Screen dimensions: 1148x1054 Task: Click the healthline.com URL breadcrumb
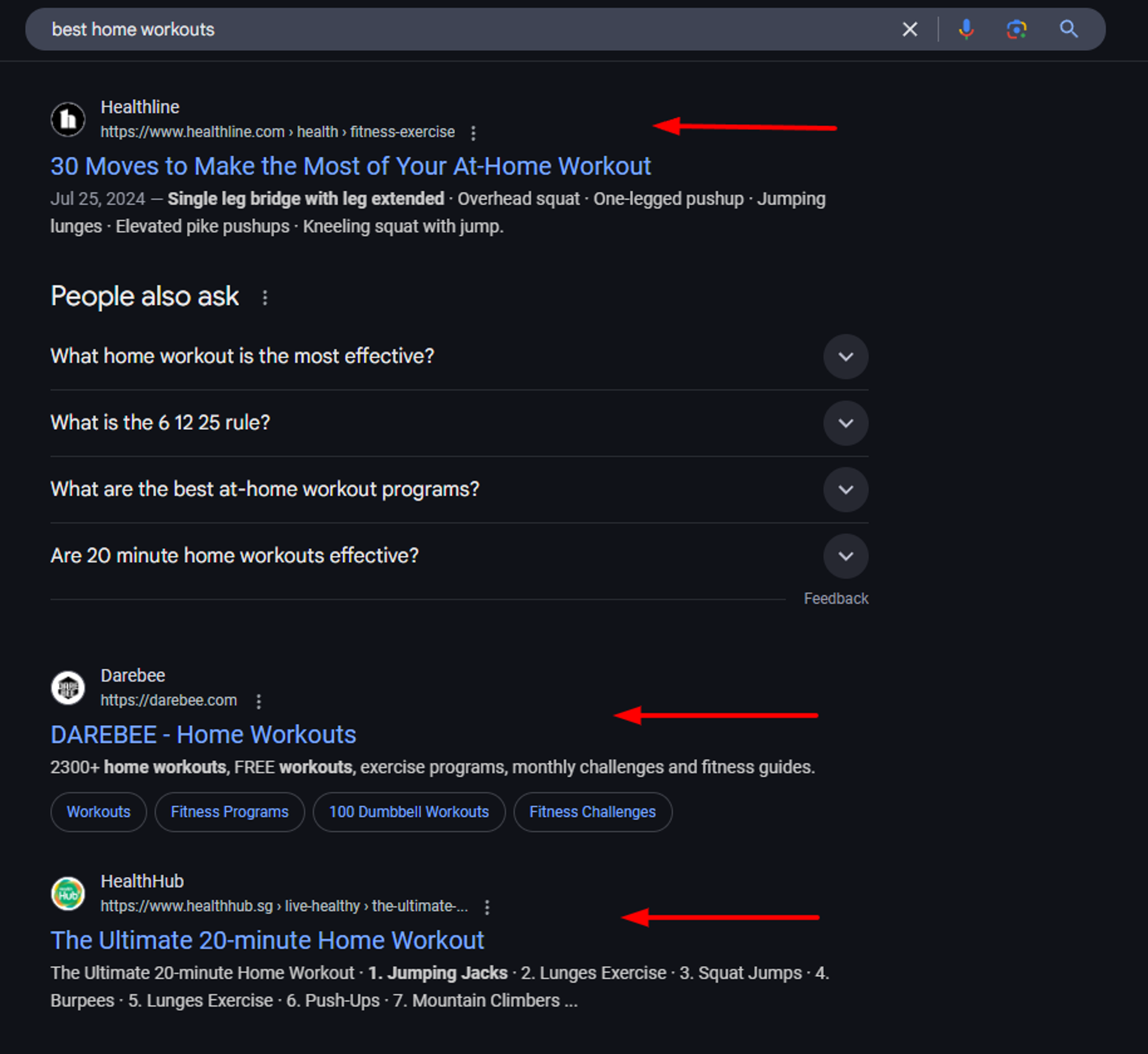[277, 132]
